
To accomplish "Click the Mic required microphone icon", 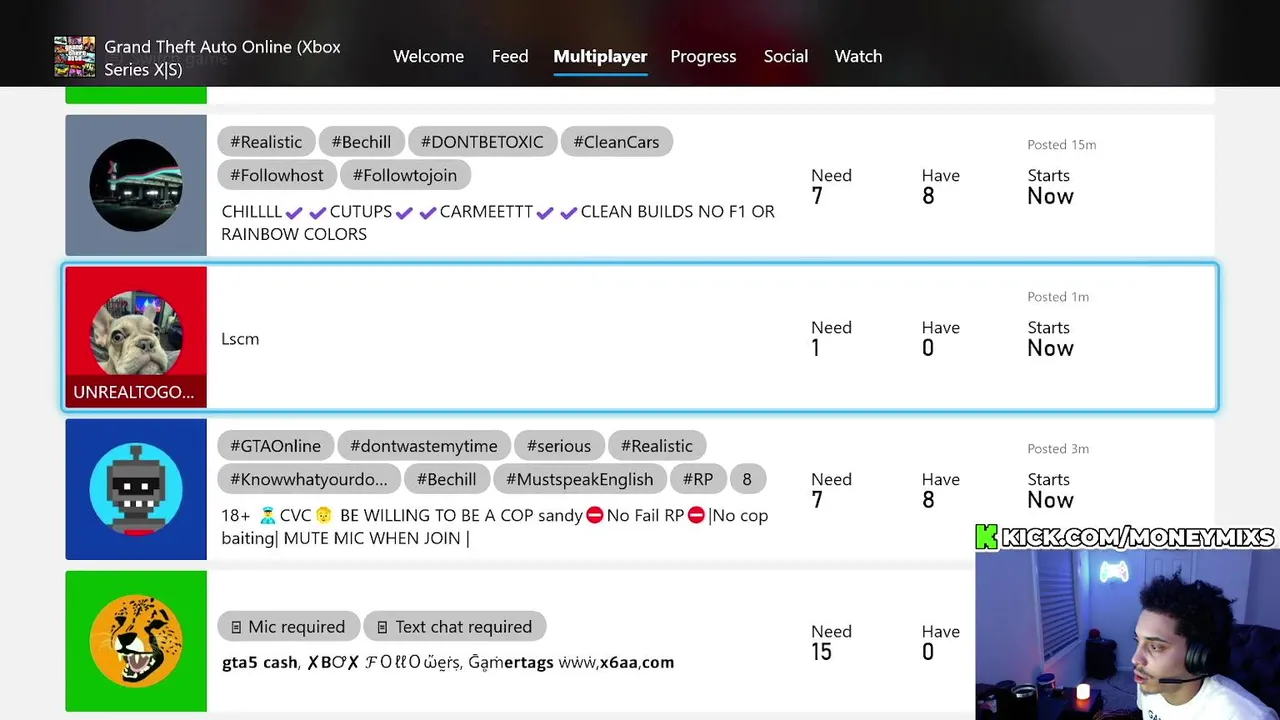I will click(236, 627).
